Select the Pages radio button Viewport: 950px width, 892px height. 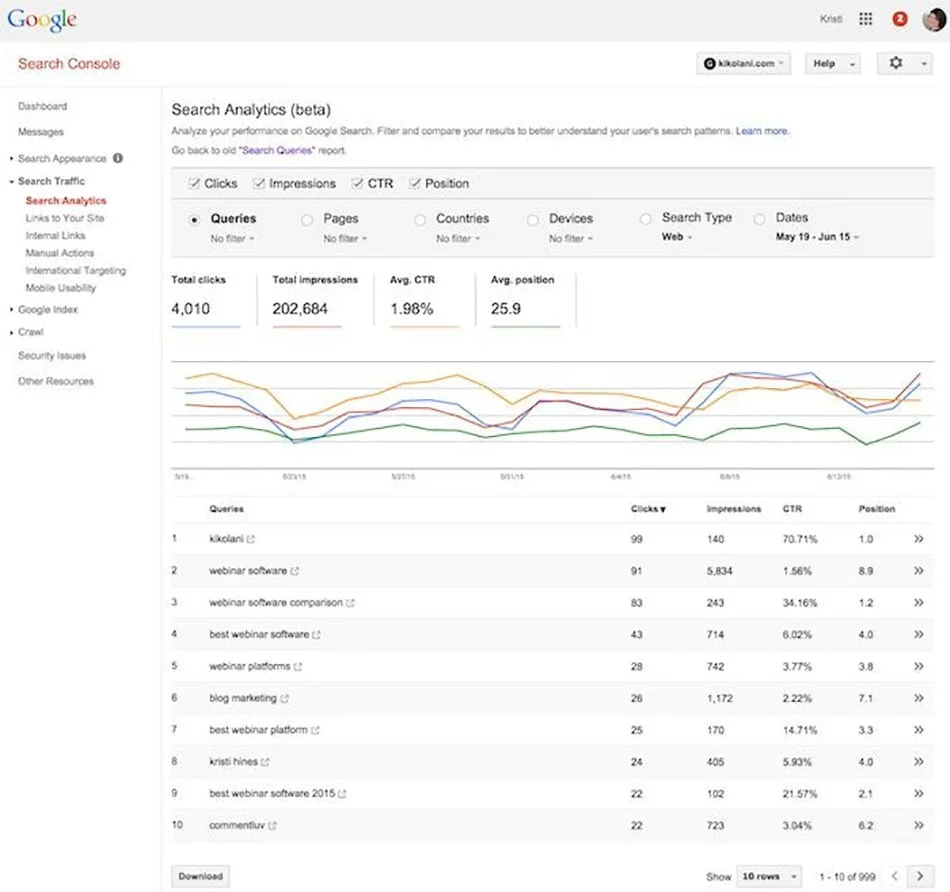[x=309, y=219]
